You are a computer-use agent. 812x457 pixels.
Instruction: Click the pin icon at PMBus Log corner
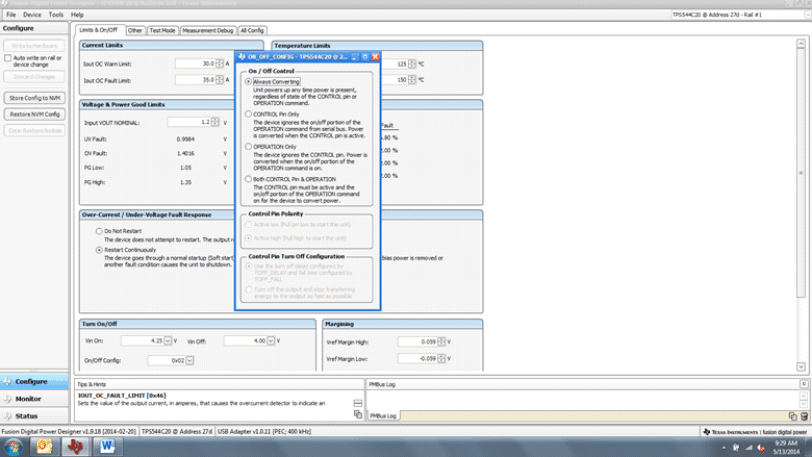[x=804, y=384]
